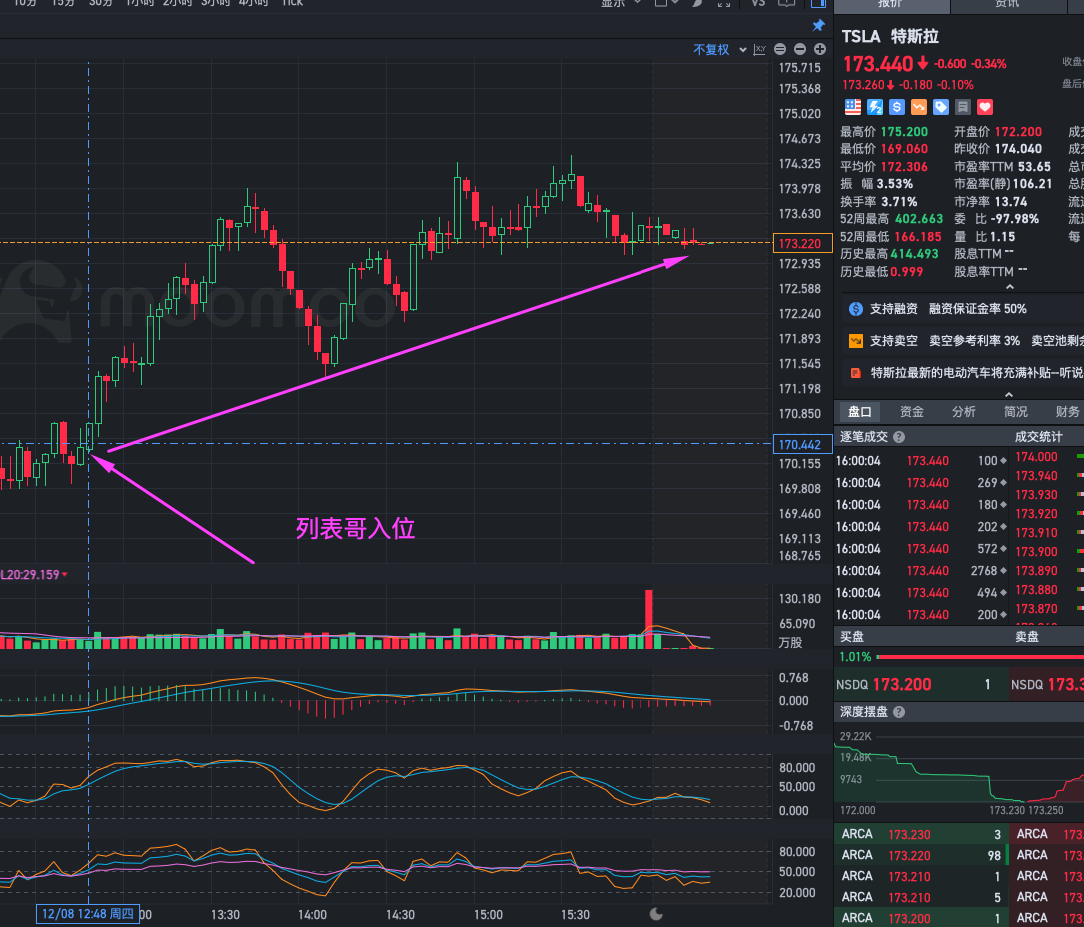Click the 支持融资 financing info row
This screenshot has width=1084, height=927.
[962, 309]
